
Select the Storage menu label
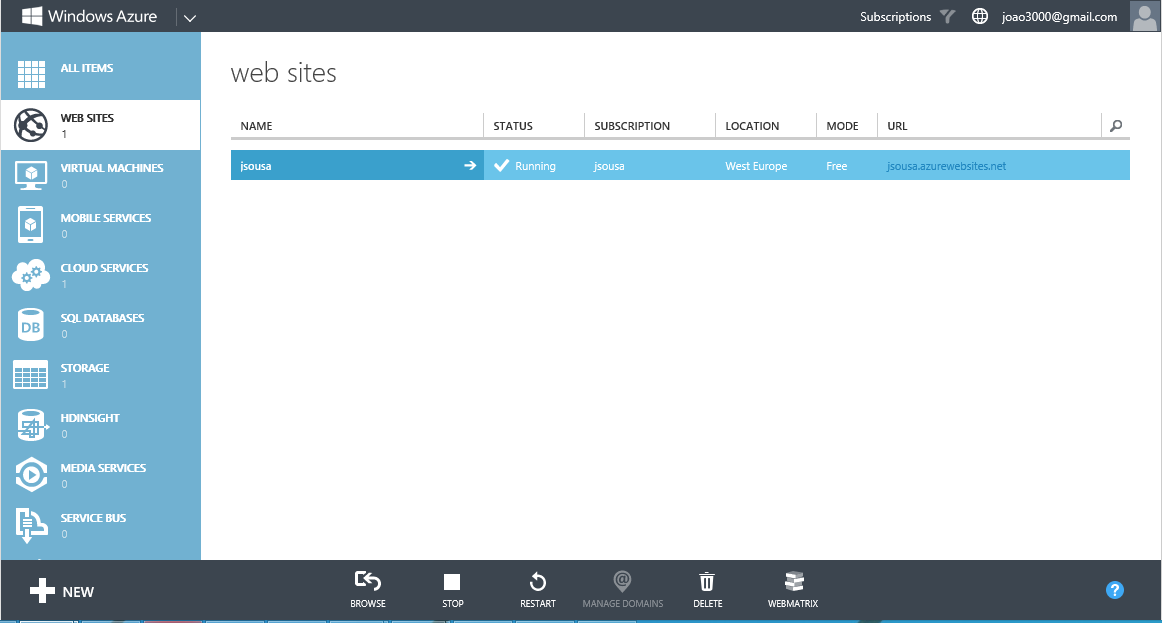(x=85, y=368)
